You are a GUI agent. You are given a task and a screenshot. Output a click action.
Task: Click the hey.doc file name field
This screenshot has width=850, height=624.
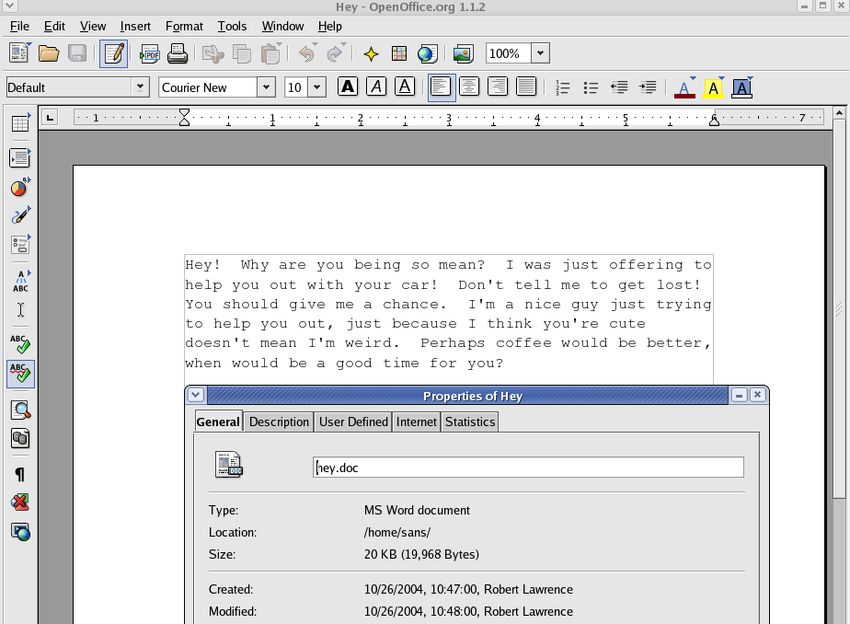pos(528,468)
